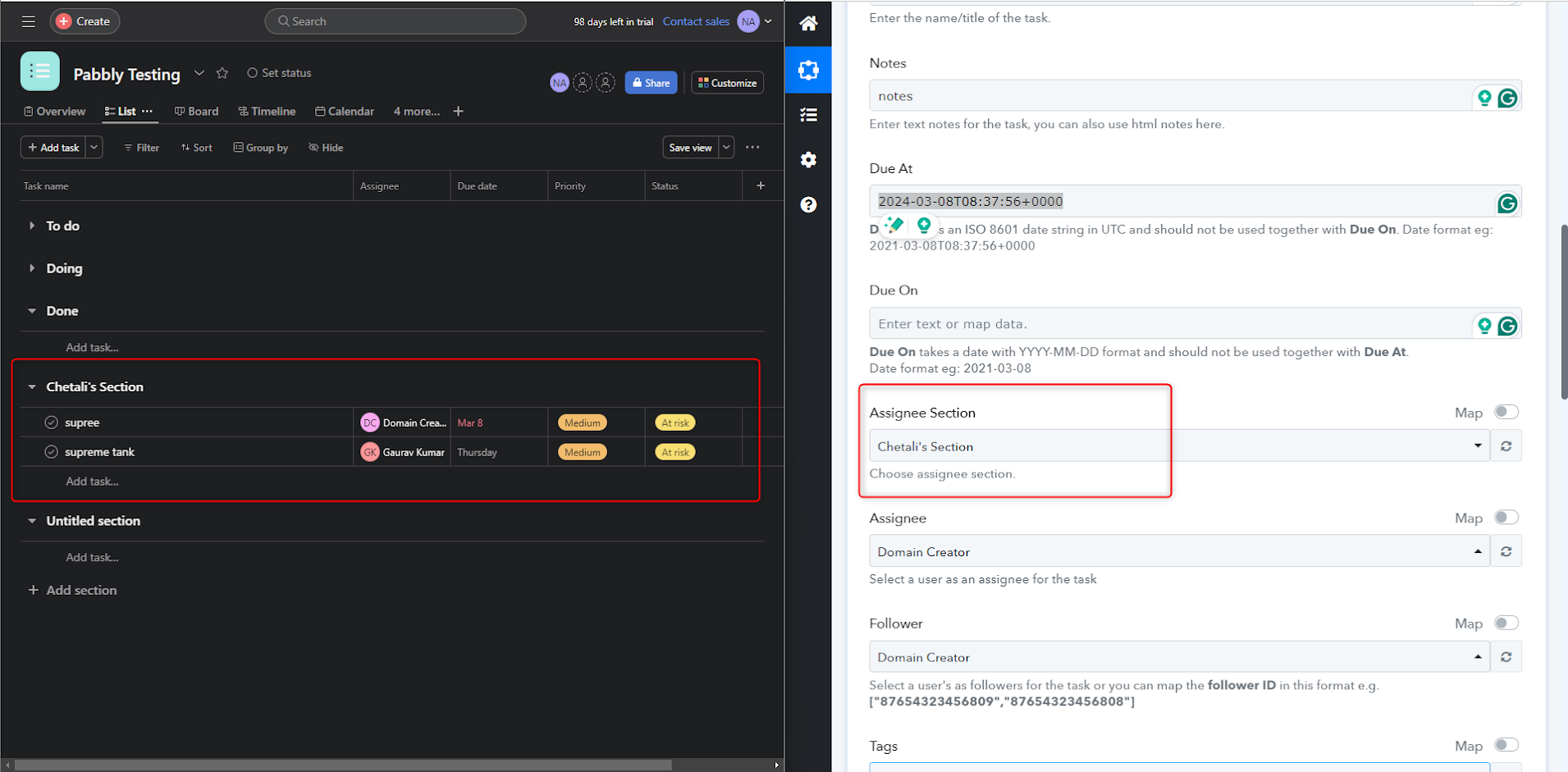Open the Pabbly help question mark icon
The height and width of the screenshot is (772, 1568).
tap(808, 204)
